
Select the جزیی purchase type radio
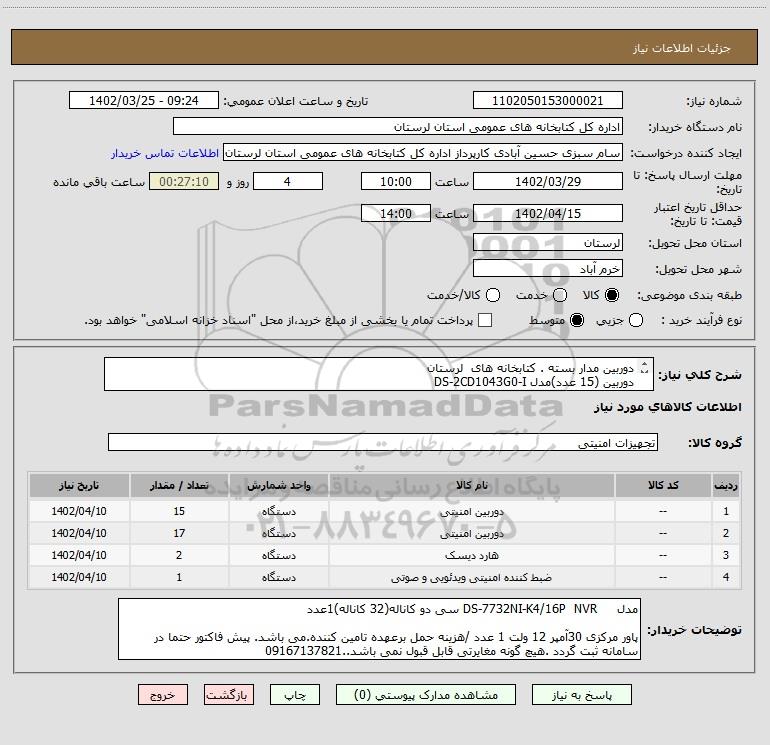(635, 320)
